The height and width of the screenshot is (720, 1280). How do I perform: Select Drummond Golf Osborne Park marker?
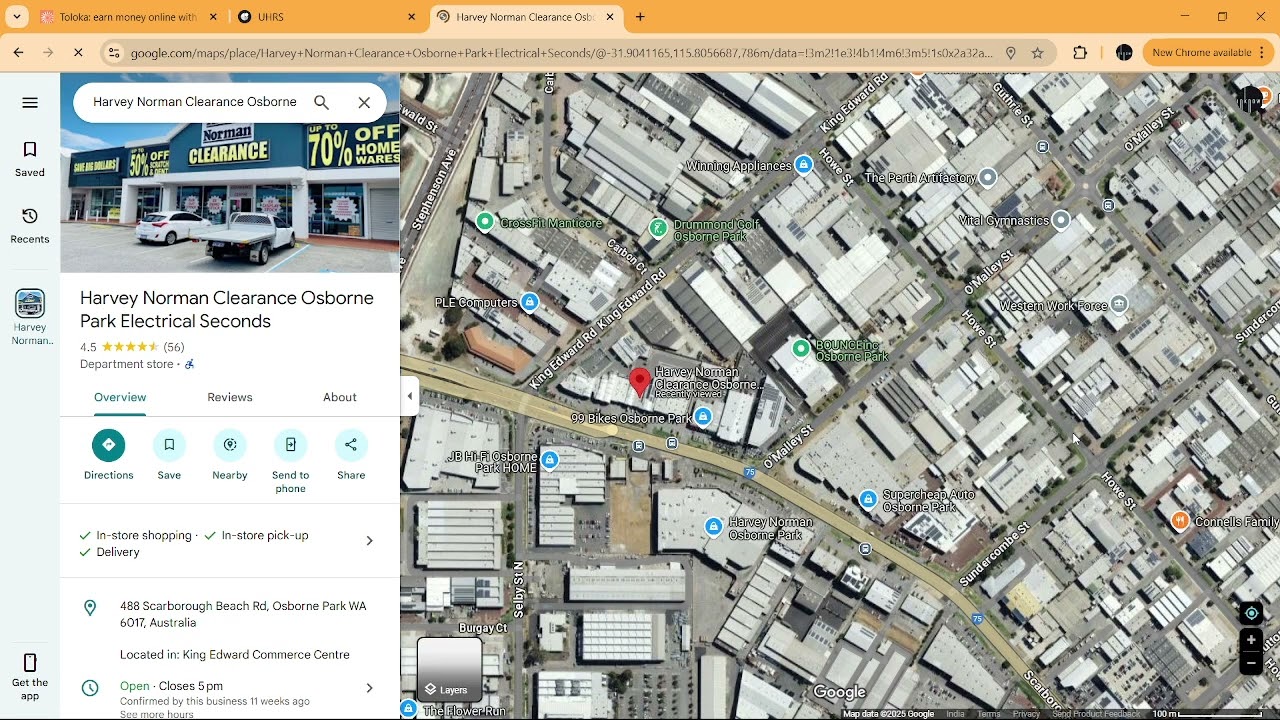pyautogui.click(x=658, y=228)
